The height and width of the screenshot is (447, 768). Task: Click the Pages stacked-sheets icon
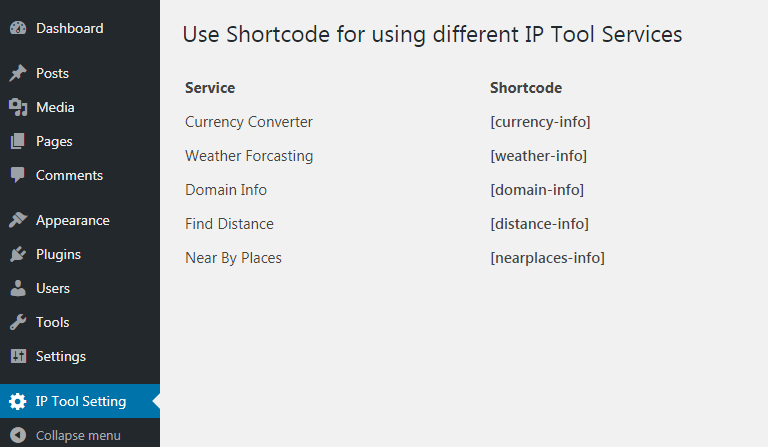pos(18,141)
